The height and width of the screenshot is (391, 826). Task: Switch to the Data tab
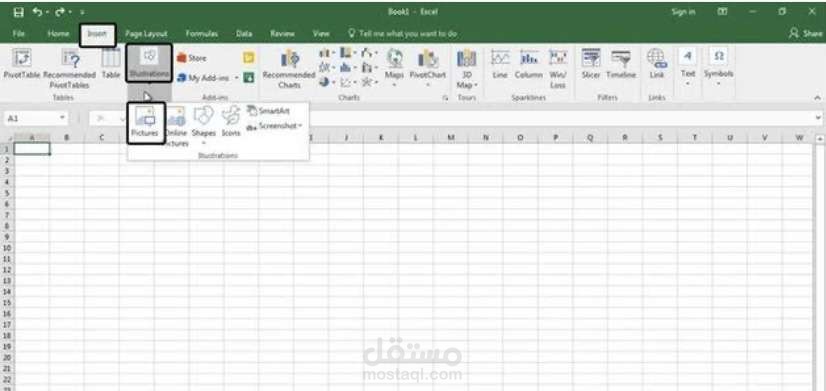tap(244, 34)
